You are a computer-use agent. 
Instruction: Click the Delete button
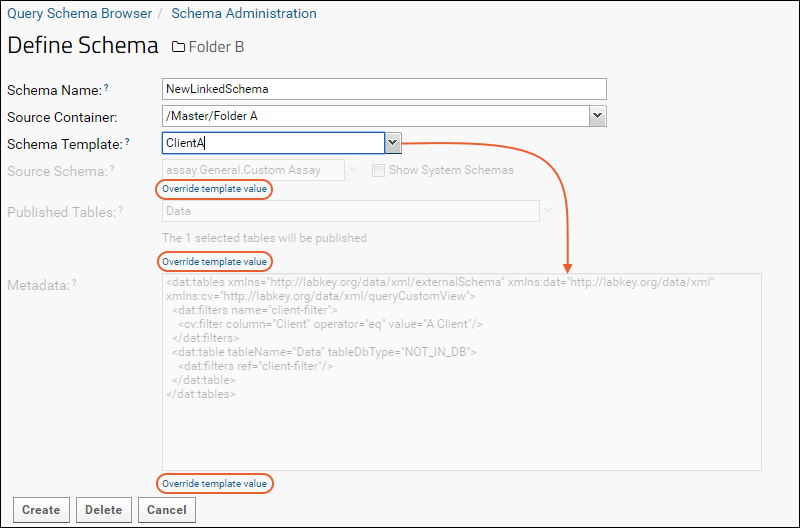coord(104,510)
